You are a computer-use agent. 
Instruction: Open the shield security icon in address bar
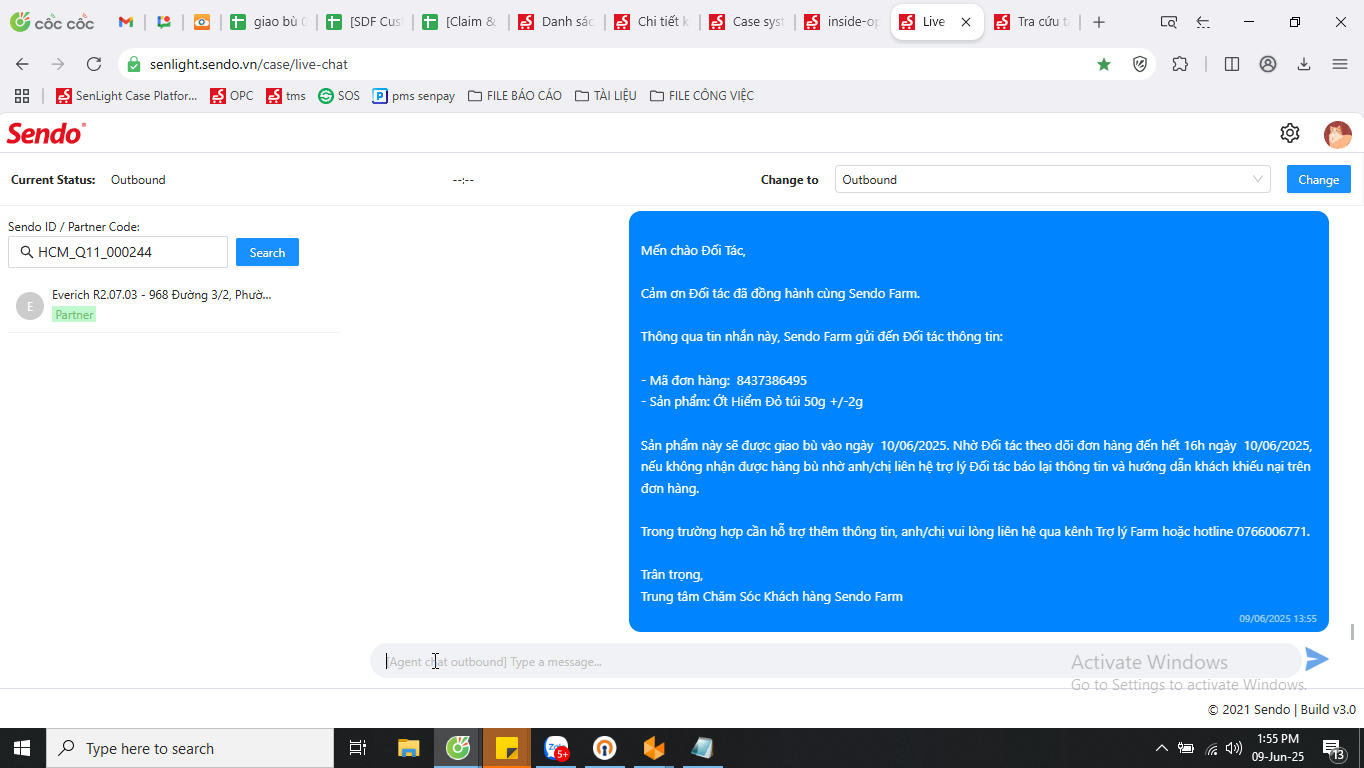1140,64
